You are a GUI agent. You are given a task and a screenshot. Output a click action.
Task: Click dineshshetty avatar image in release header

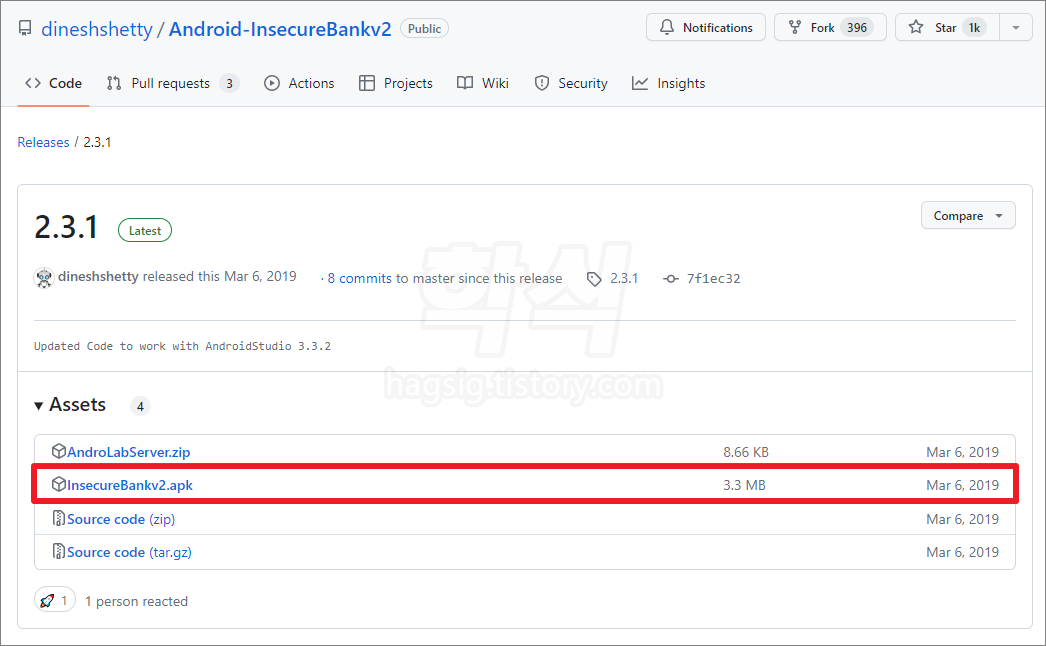(x=44, y=278)
